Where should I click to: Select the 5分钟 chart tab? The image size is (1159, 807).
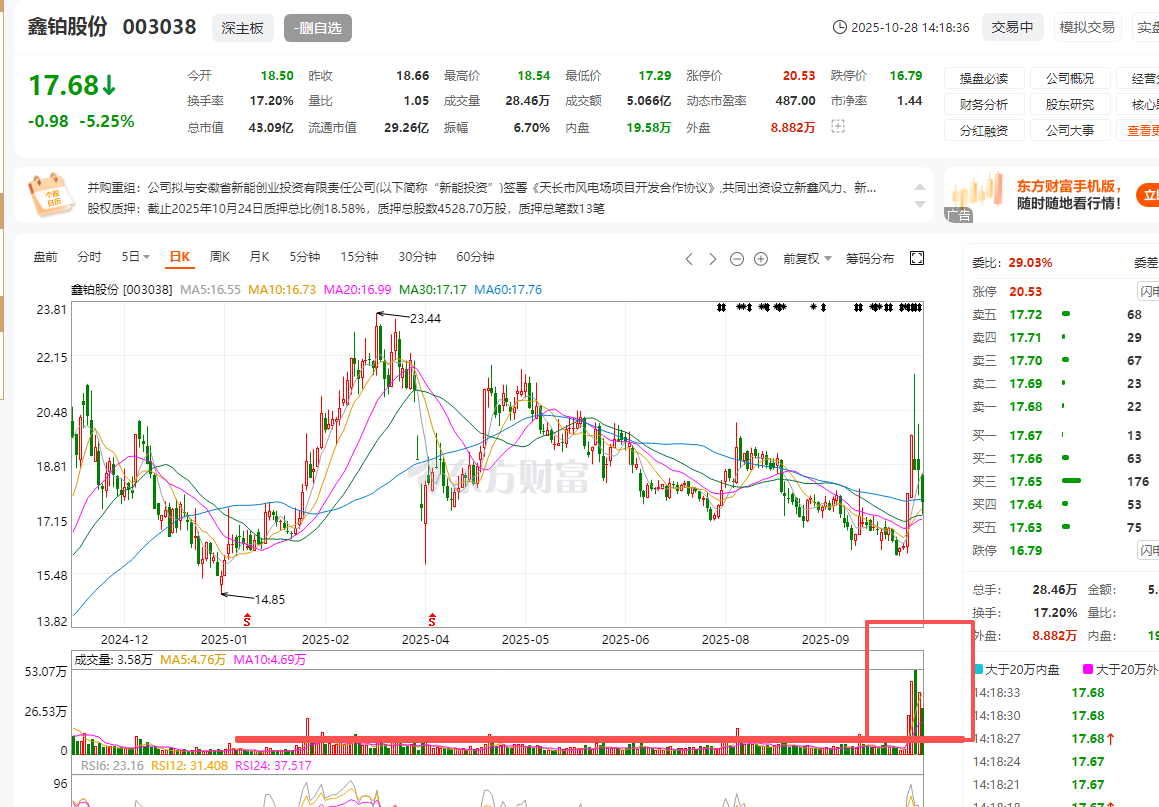click(x=305, y=257)
